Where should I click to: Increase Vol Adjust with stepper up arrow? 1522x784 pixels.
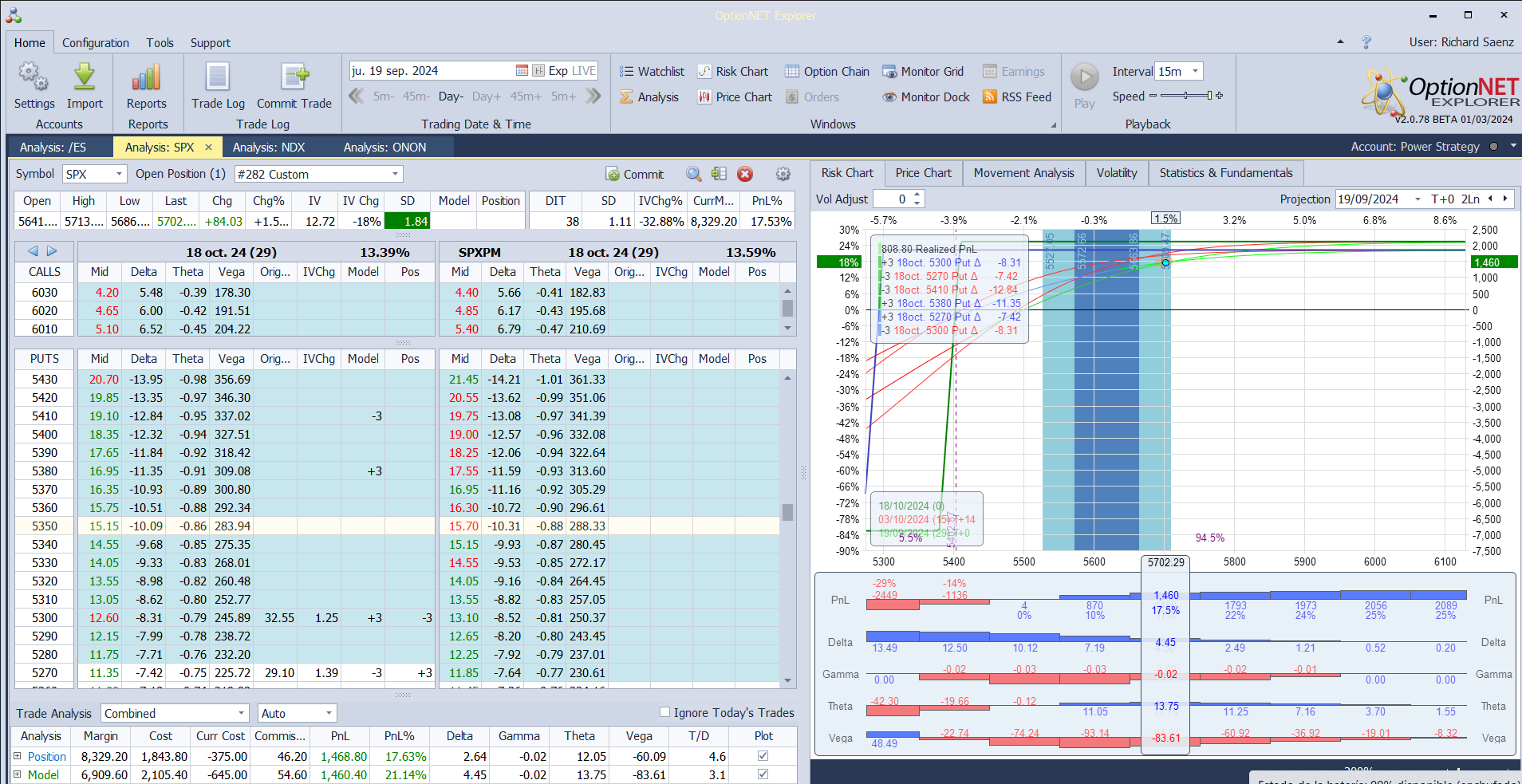(x=917, y=195)
